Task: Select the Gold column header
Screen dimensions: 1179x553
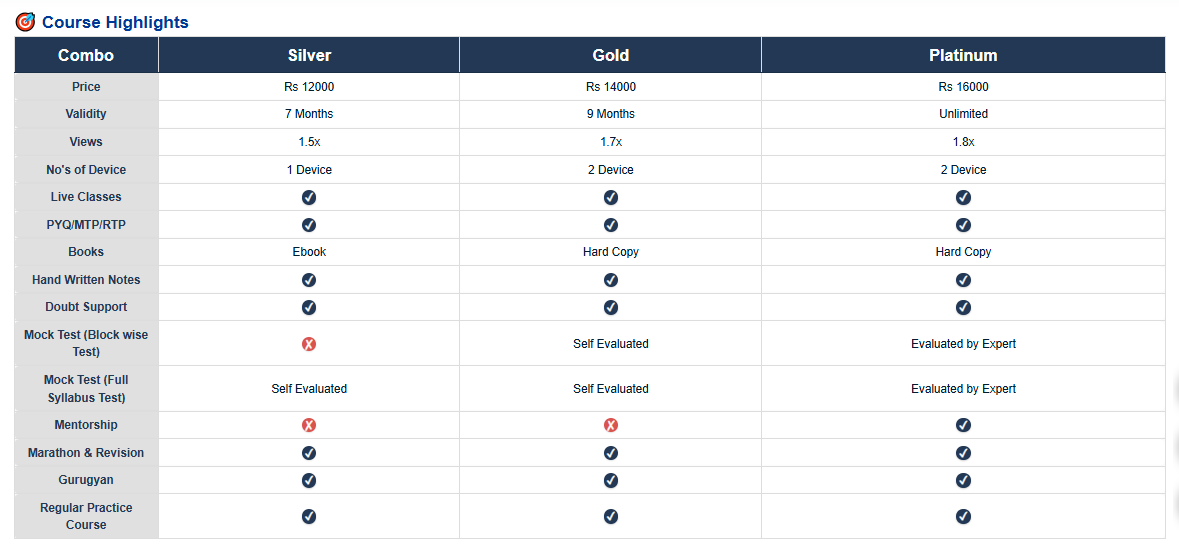Action: pyautogui.click(x=611, y=55)
